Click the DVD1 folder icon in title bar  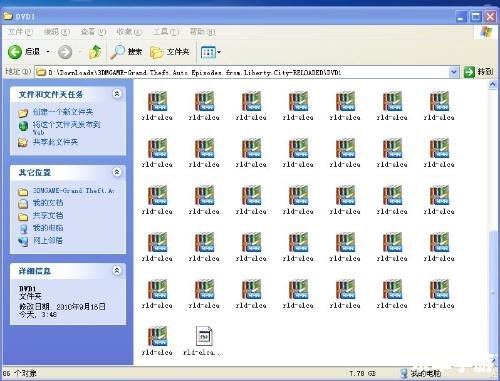coord(8,16)
